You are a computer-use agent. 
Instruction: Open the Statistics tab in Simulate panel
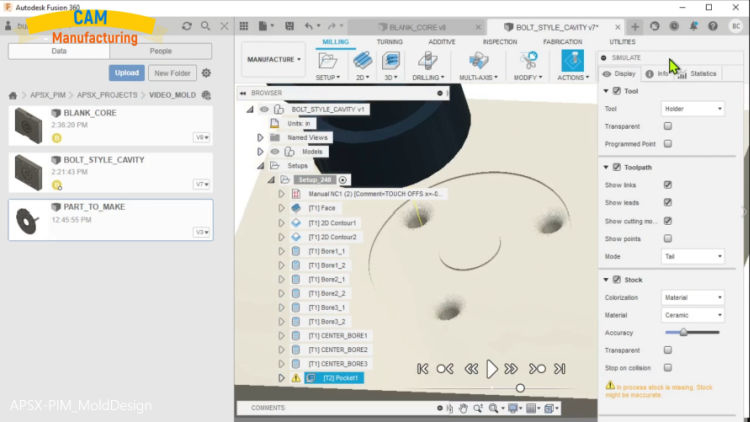[x=698, y=74]
